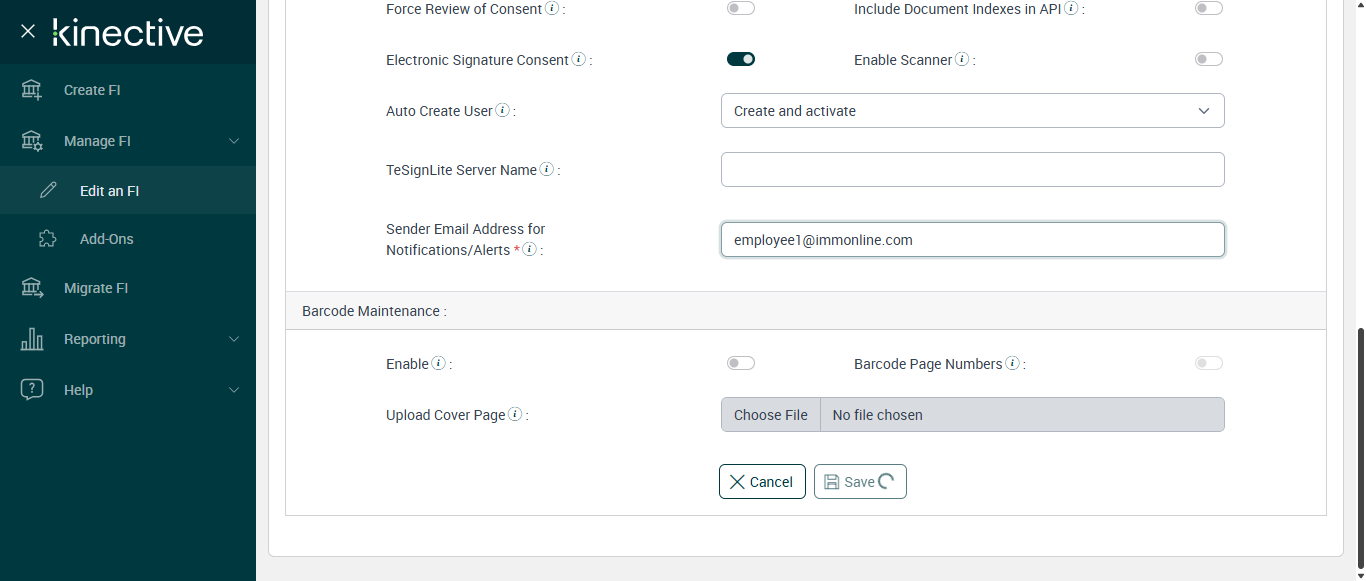Collapse the Manage FI menu chevron
Screen dimensions: 1366x581
coord(234,141)
